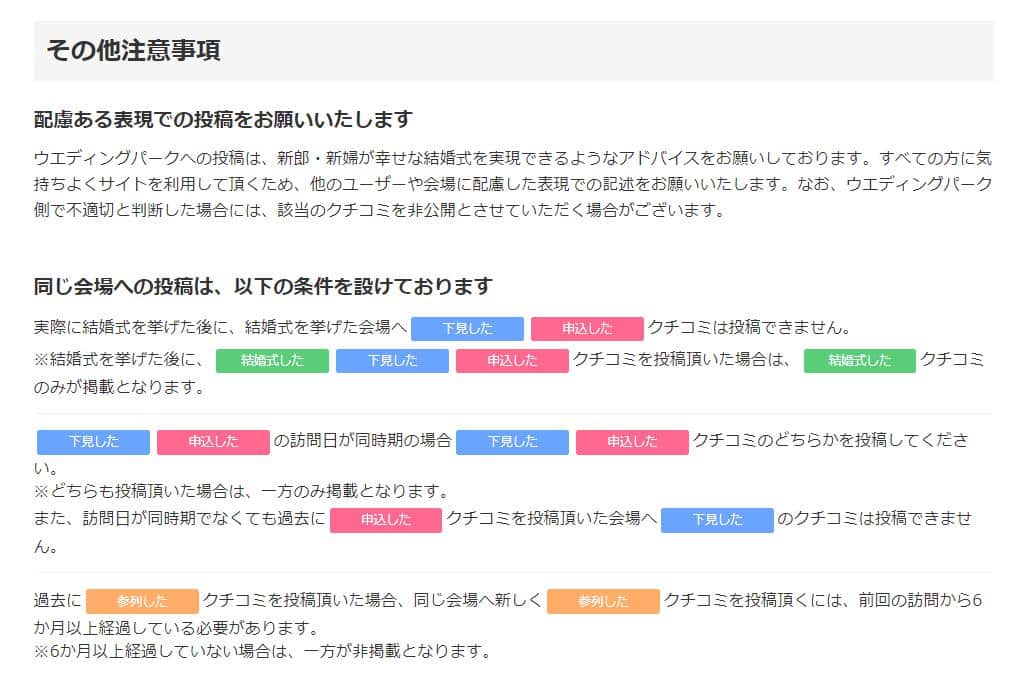Click blue 下見した badge following 結婚式を挙げた会場へ
The width and height of the screenshot is (1010, 681).
[x=467, y=329]
